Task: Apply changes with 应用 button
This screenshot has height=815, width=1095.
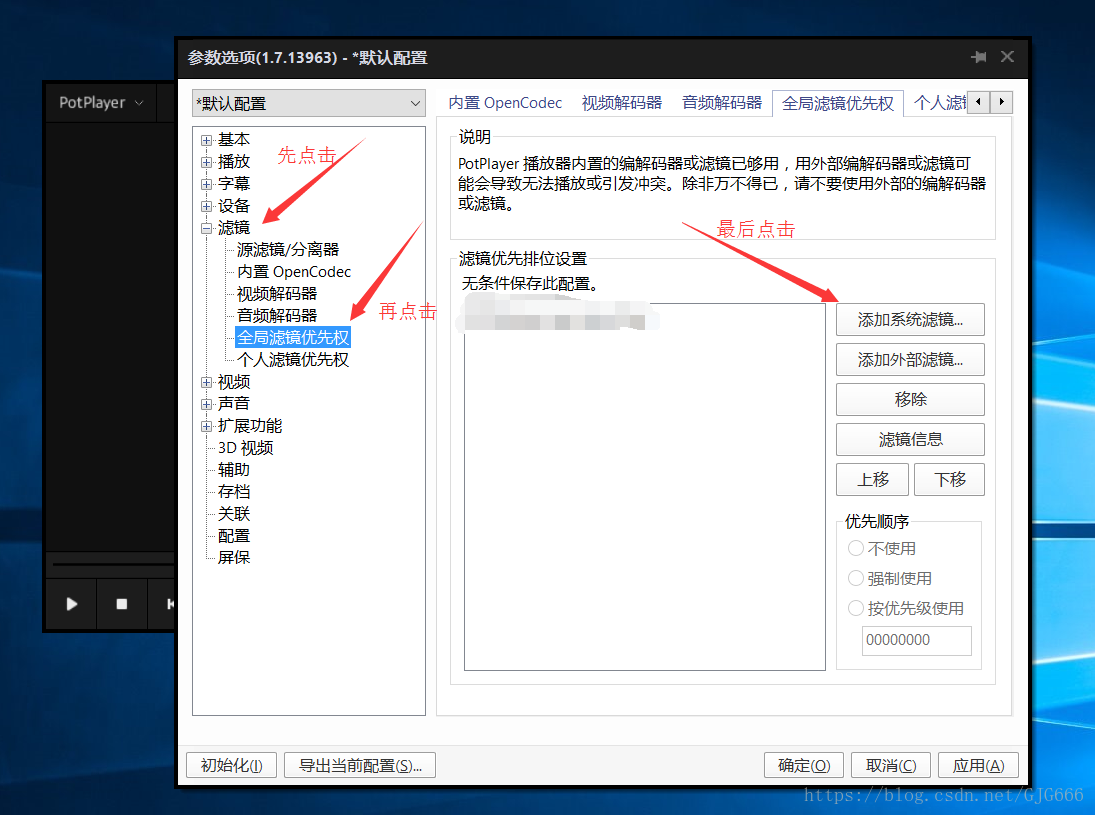Action: tap(978, 765)
